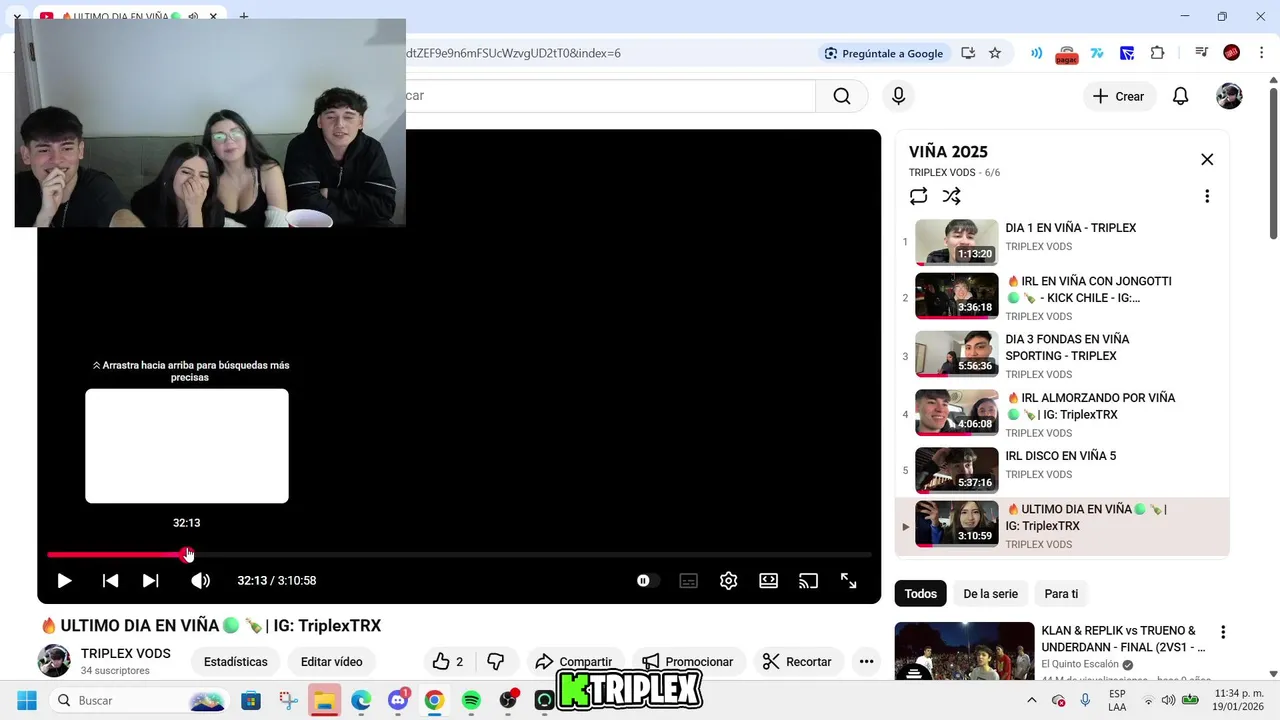Viewport: 1280px width, 720px height.
Task: Open TRIPLEX VODS channel name
Action: [126, 654]
